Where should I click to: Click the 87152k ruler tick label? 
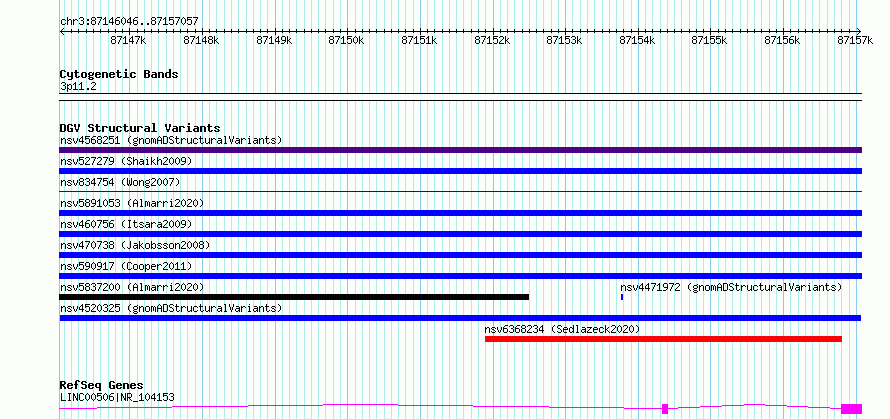(492, 40)
